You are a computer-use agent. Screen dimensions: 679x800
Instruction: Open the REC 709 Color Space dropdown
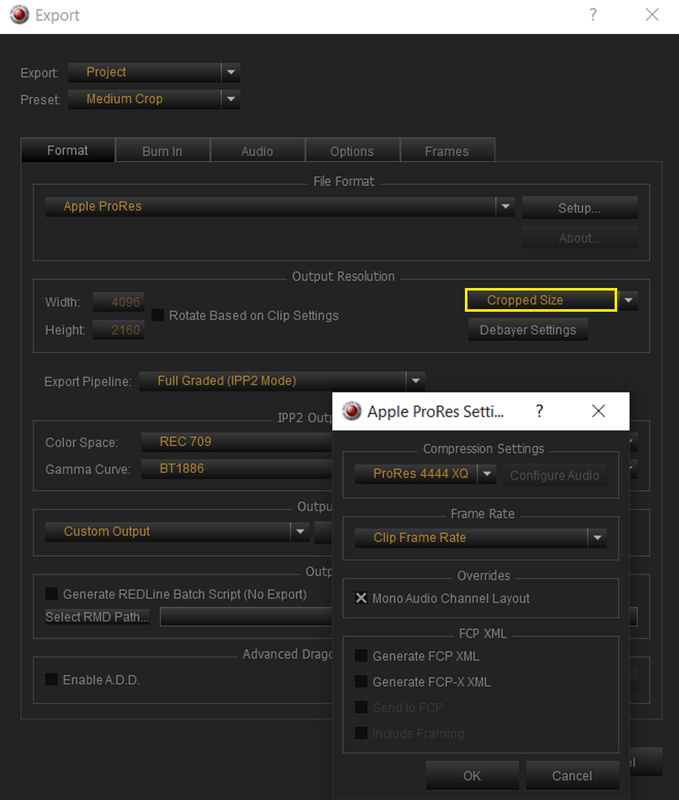[237, 442]
